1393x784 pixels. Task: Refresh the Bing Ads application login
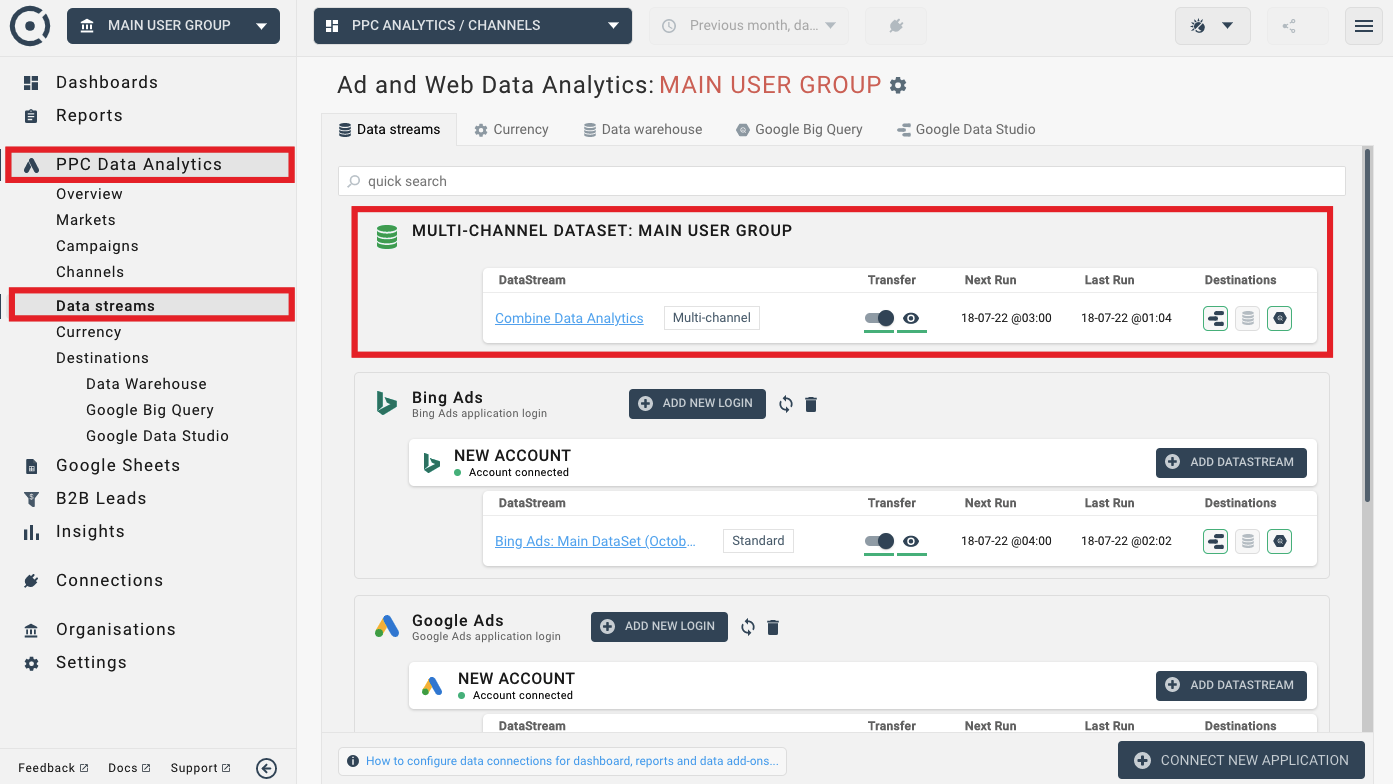click(x=786, y=404)
